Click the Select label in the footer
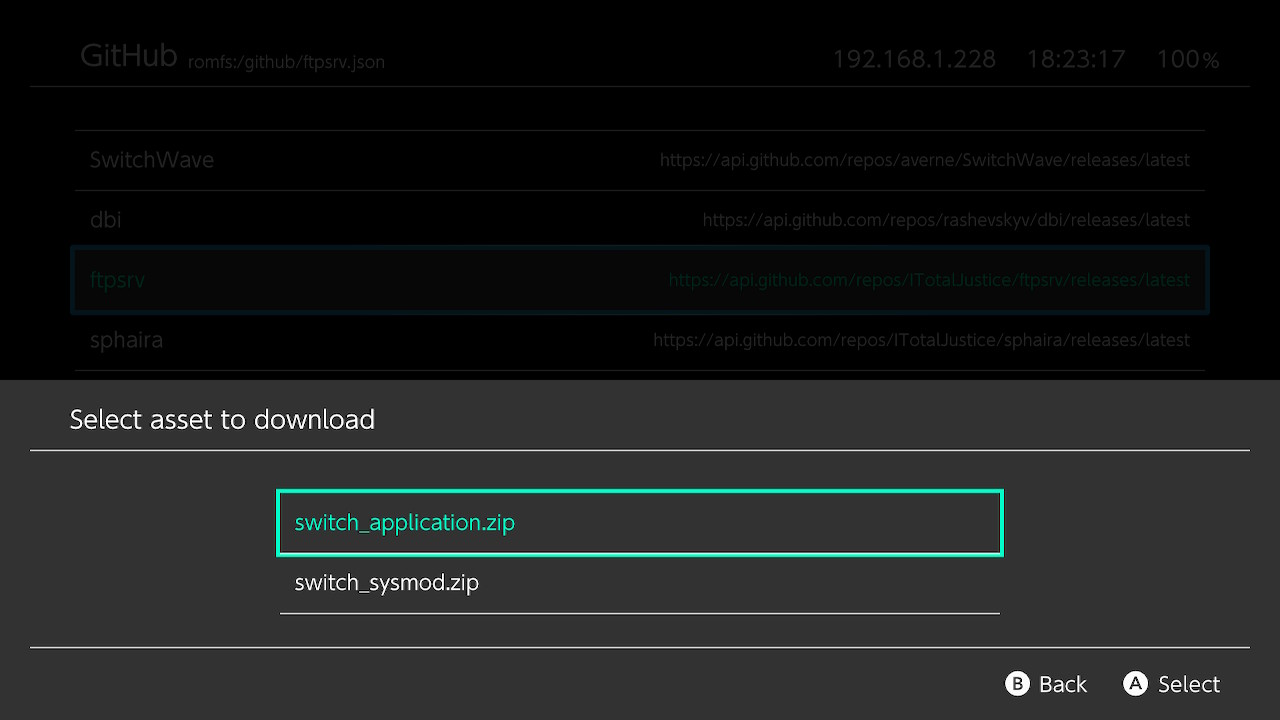Screen dimensions: 1280x720 (1189, 684)
